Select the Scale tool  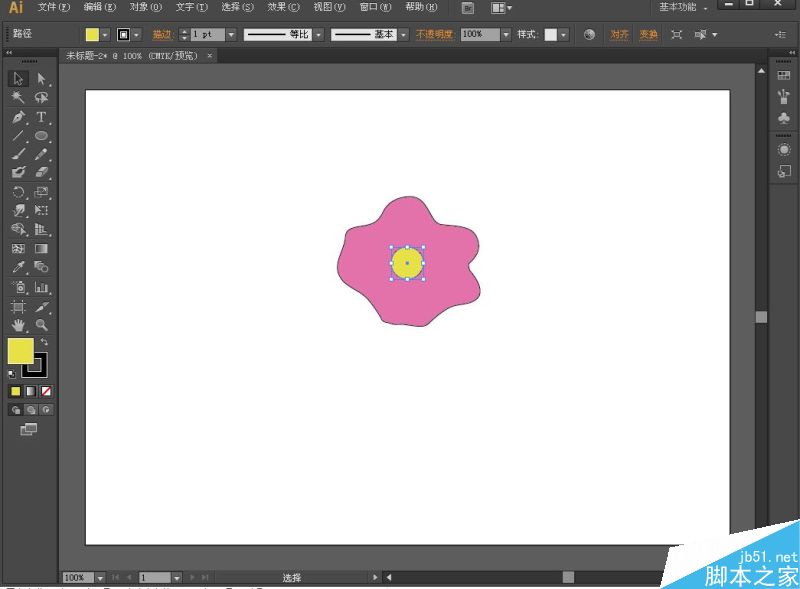[41, 192]
